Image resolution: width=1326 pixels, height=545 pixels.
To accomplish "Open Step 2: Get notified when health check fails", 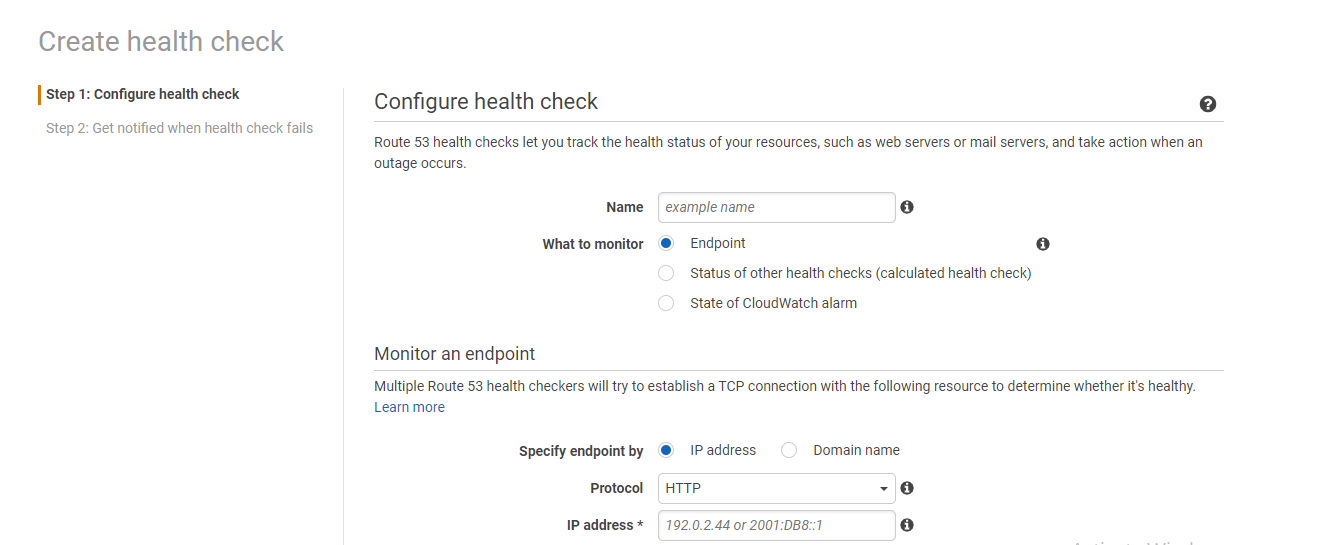I will pos(179,128).
